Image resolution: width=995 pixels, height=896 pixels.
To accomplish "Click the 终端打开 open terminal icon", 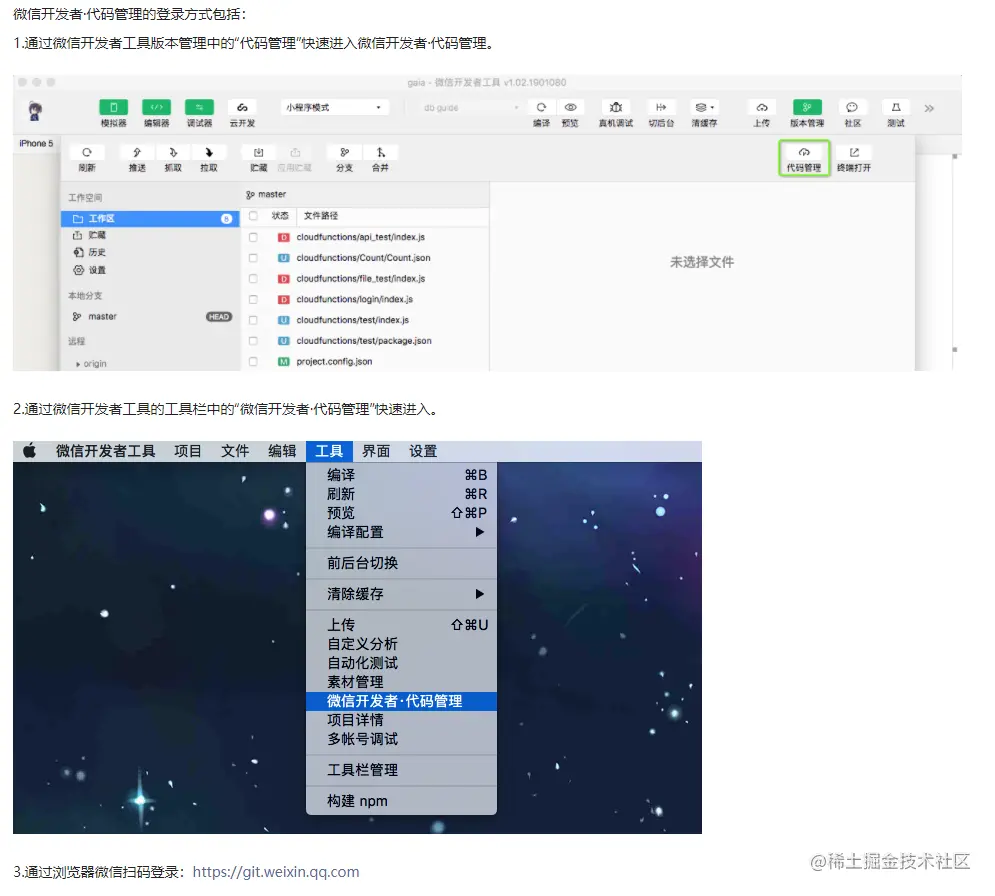I will pos(854,152).
